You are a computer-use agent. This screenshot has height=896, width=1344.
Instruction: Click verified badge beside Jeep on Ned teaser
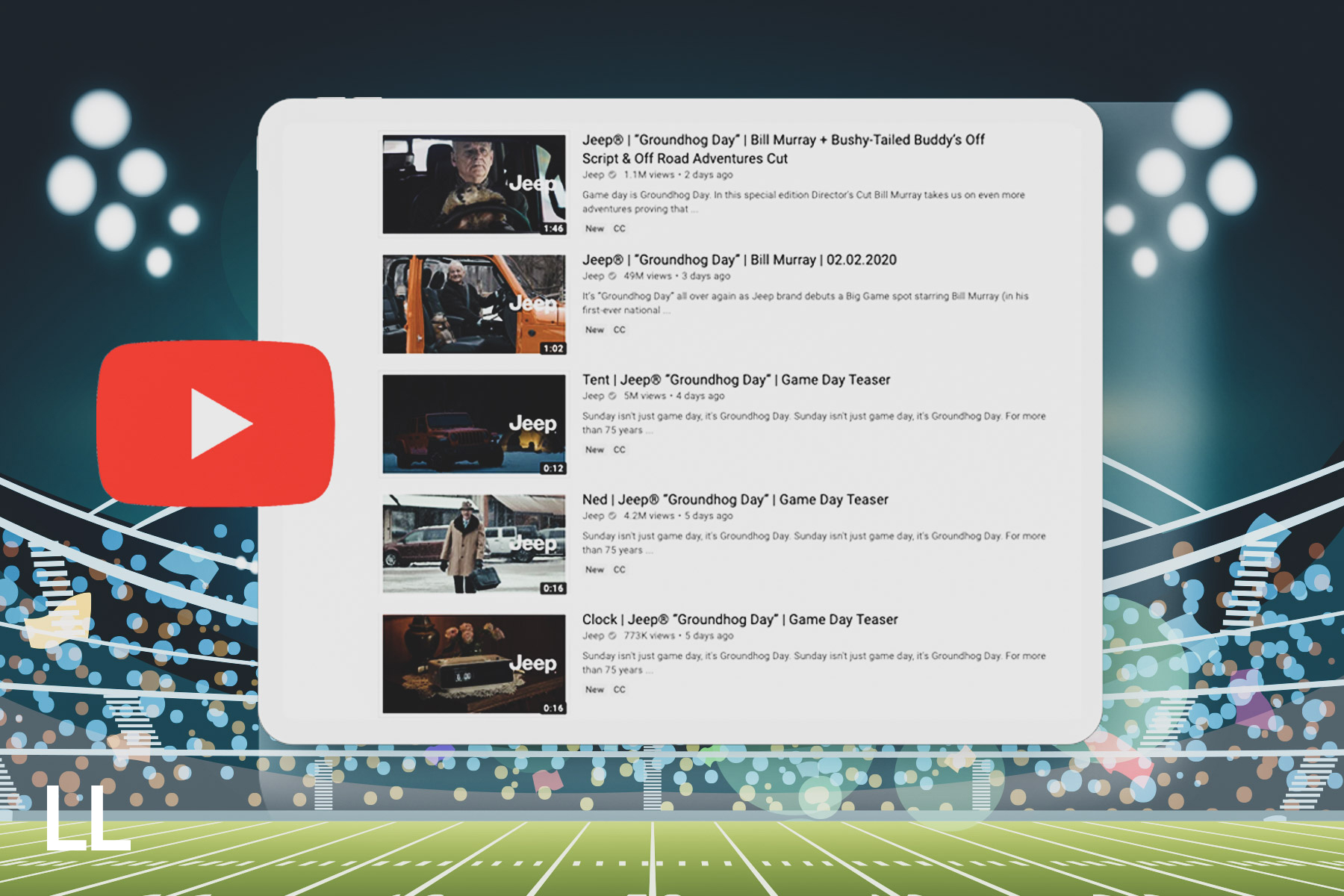[612, 515]
